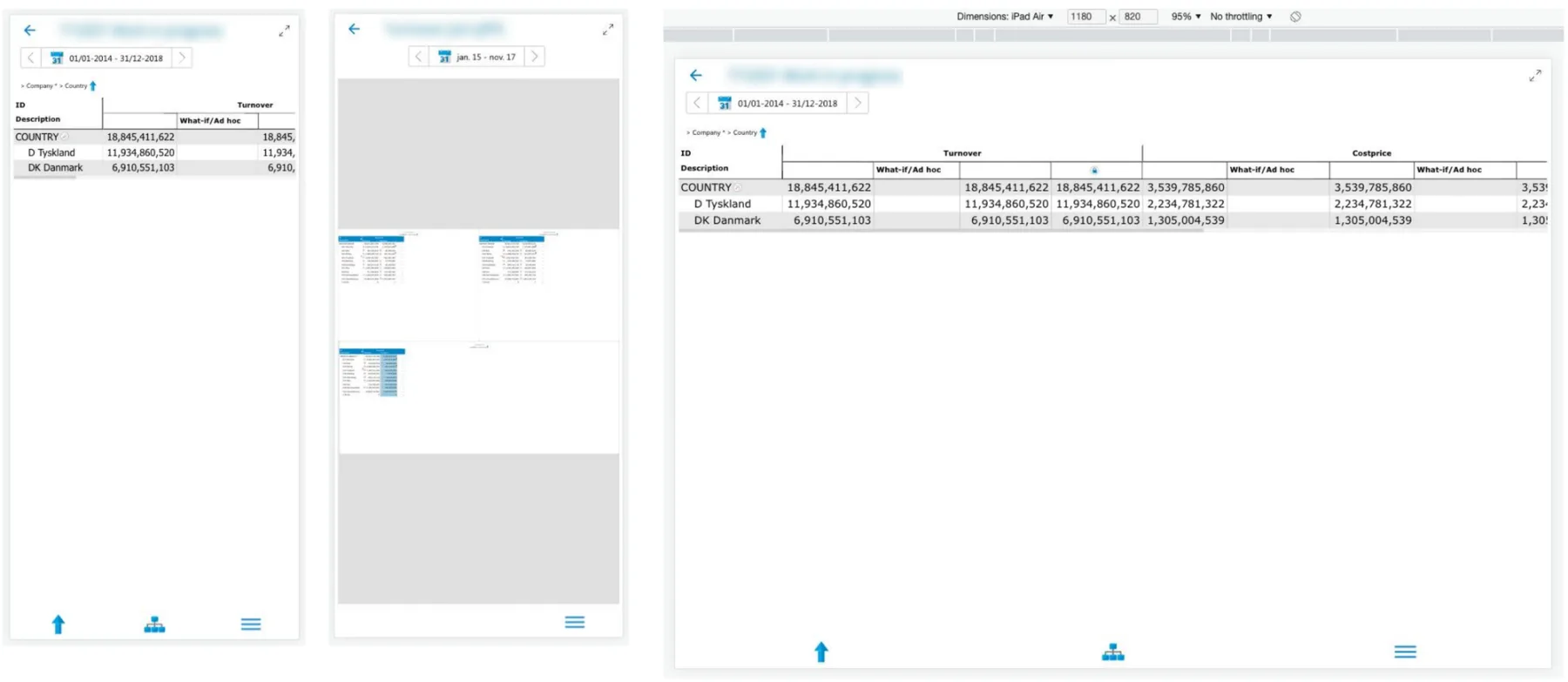Click the Company breadcrumb in the iPad Air view
1568x682 pixels.
(x=706, y=133)
